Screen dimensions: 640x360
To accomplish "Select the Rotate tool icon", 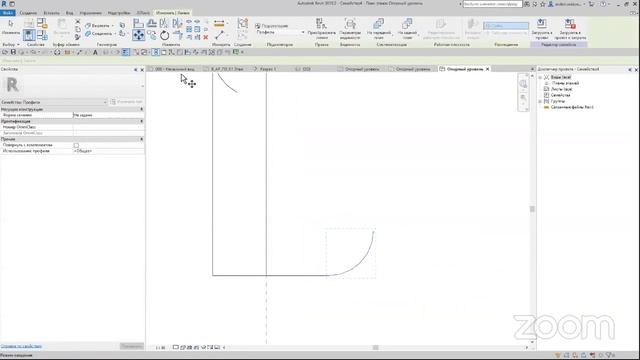I will [x=164, y=36].
